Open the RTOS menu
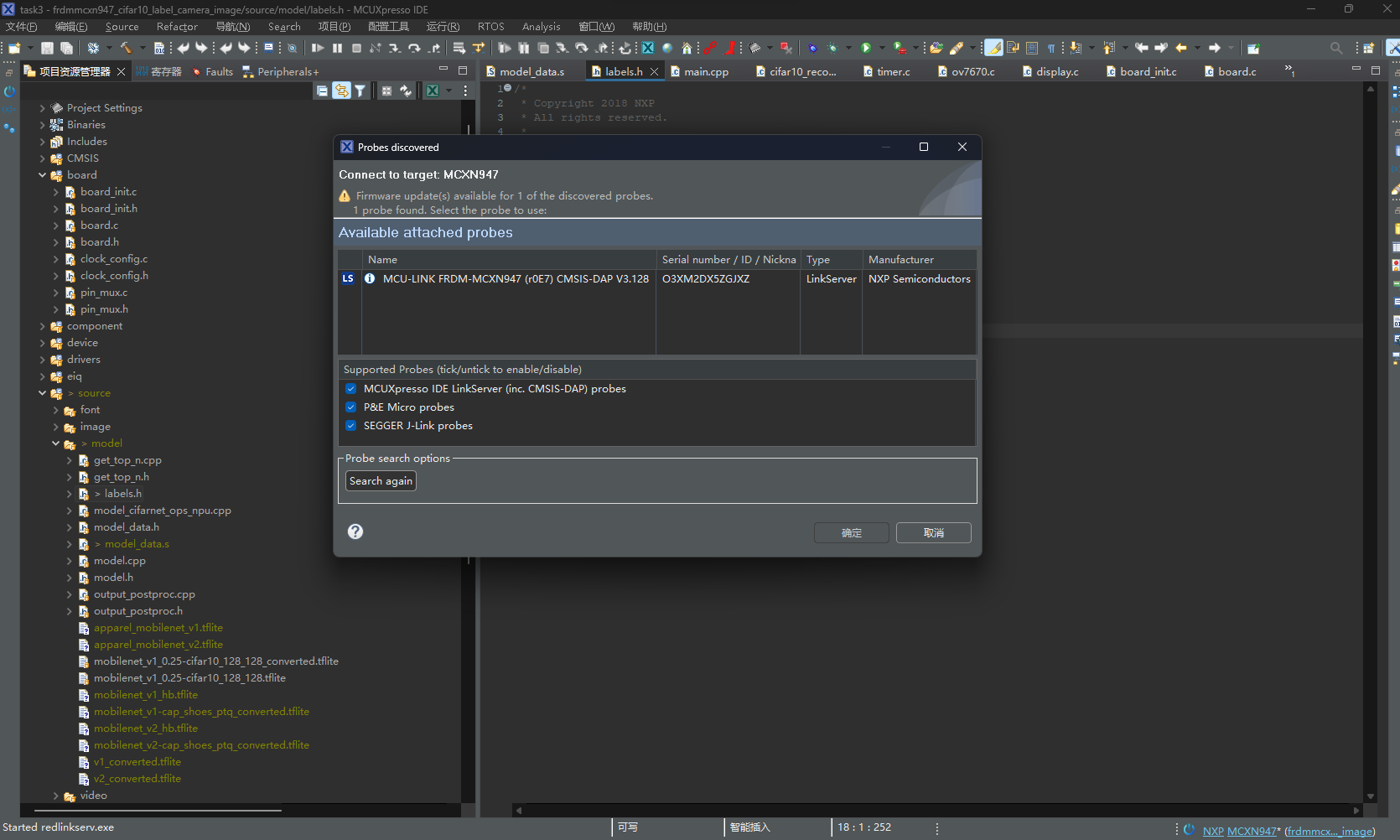This screenshot has height=840, width=1400. coord(491,27)
